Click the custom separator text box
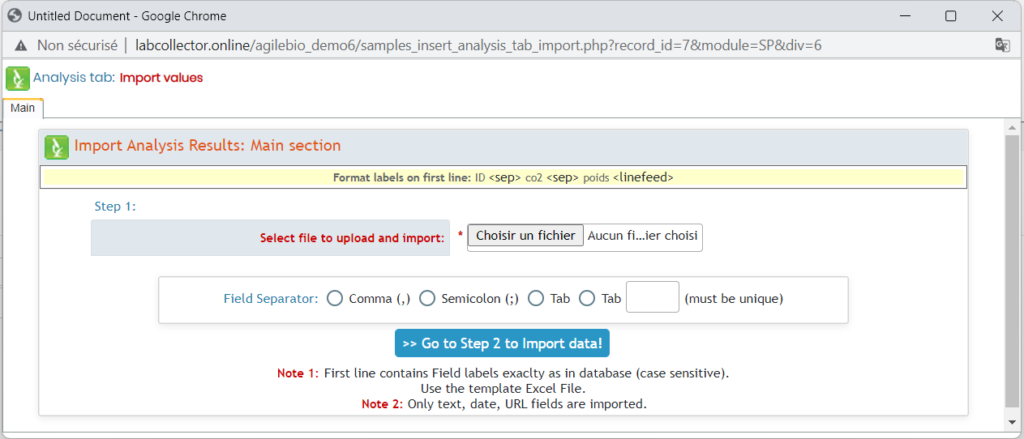Image resolution: width=1024 pixels, height=439 pixels. 652,297
